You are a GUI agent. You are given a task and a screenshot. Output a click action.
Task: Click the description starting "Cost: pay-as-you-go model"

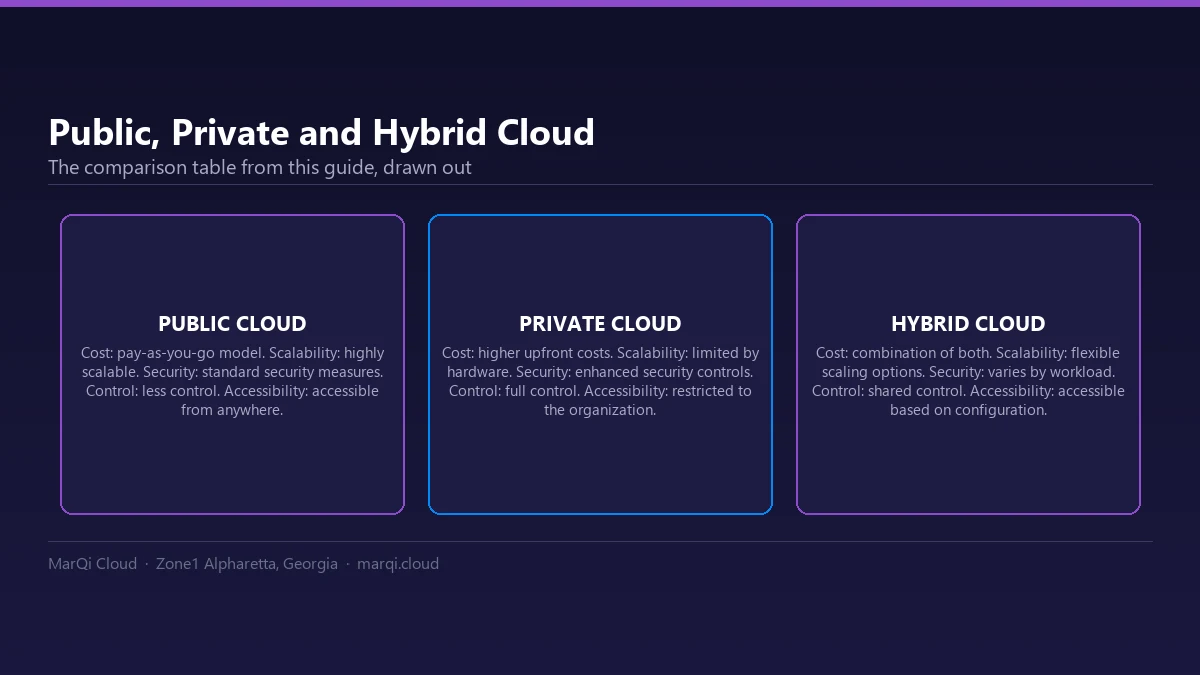coord(232,381)
